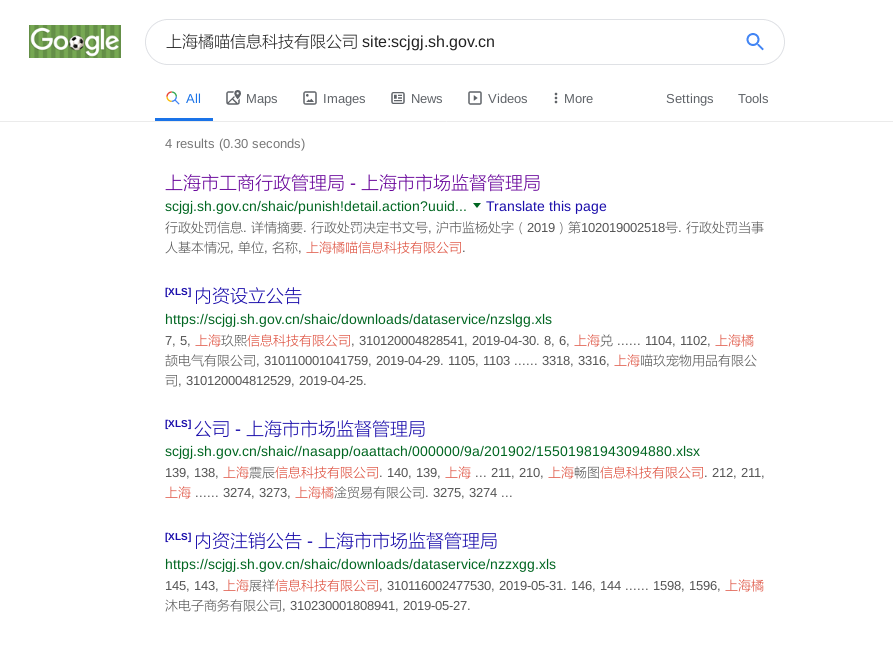Click inside the search query text field
Viewport: 893px width, 662px height.
click(440, 41)
